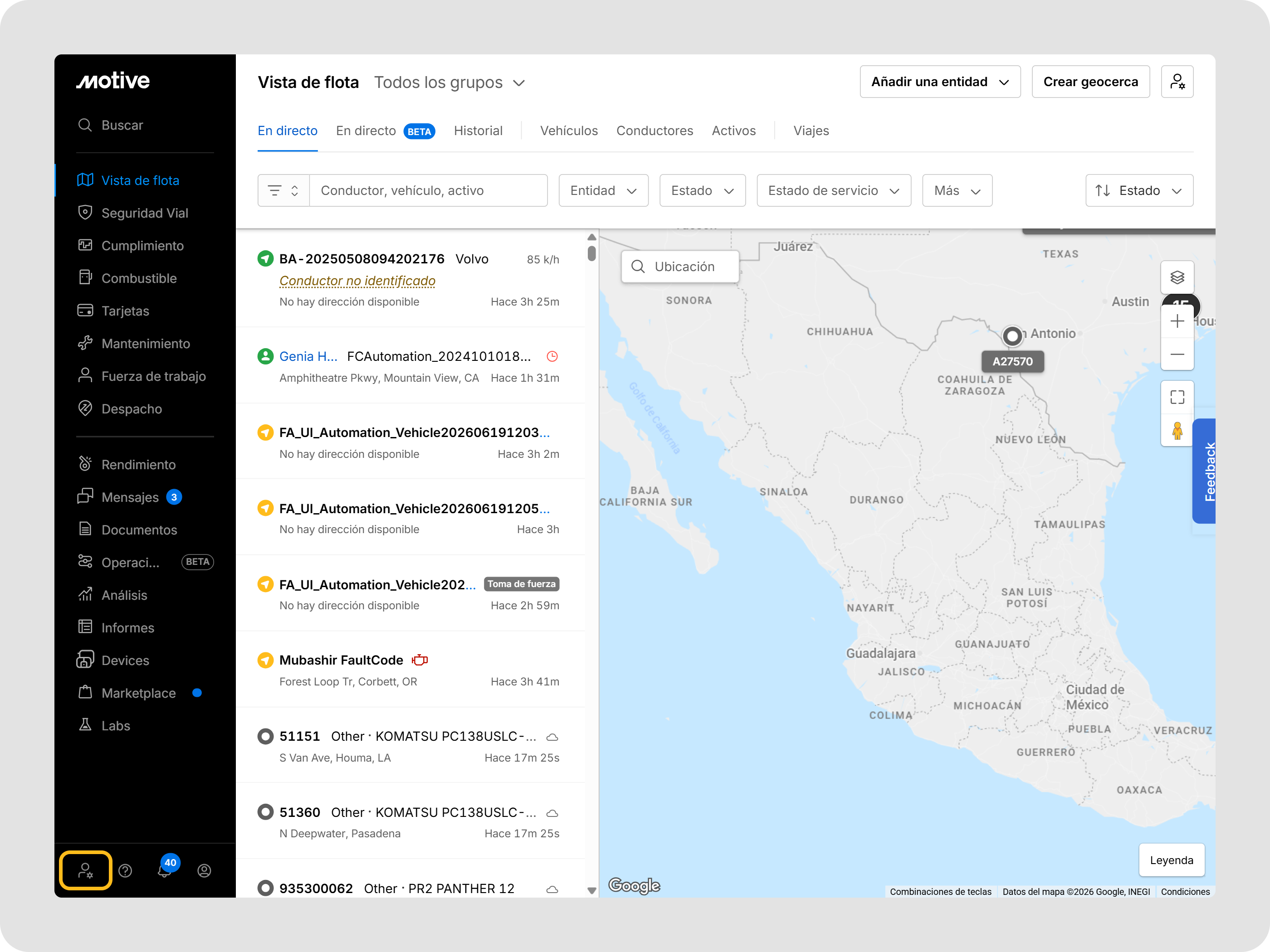Open Estado filter dropdown

pos(702,190)
